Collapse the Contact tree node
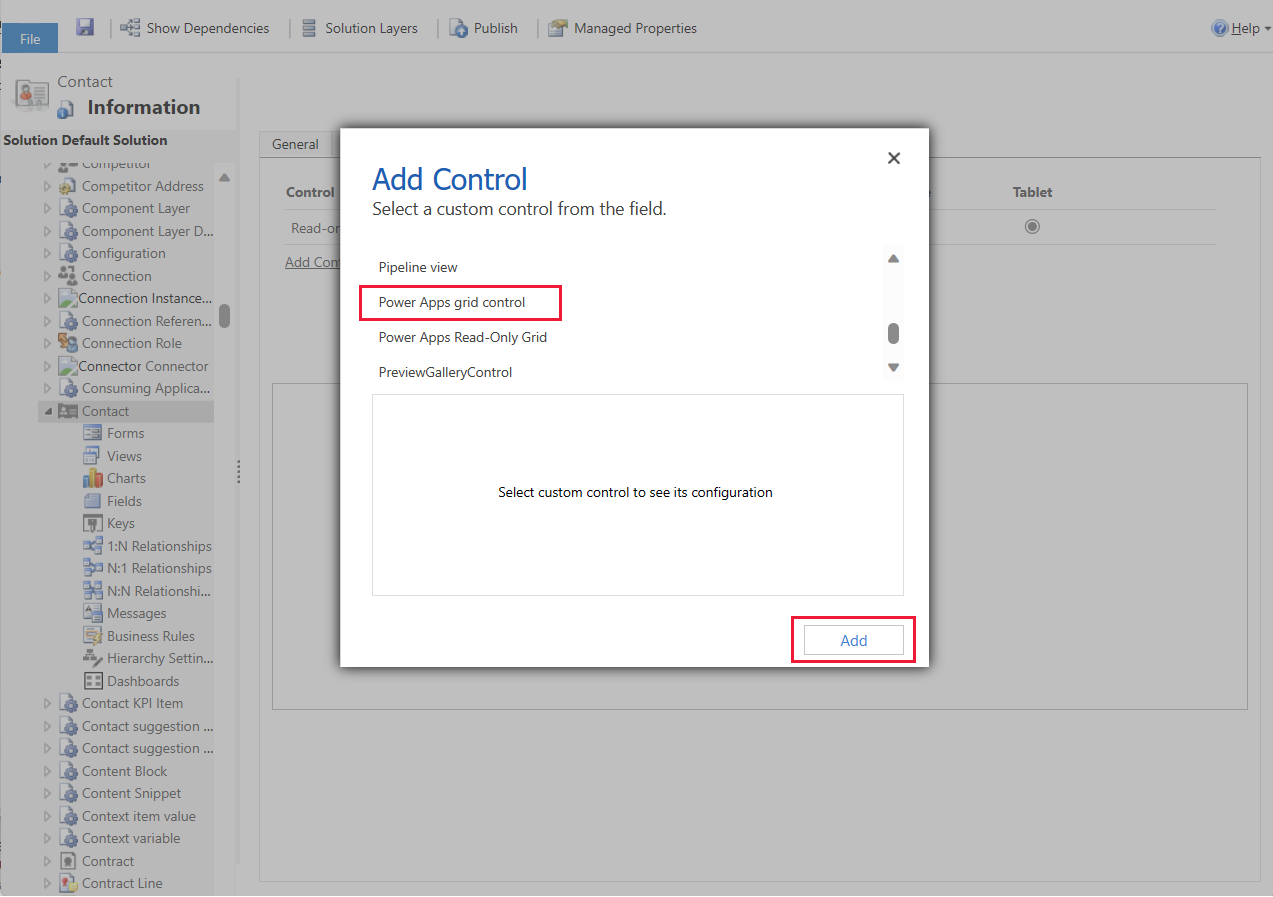This screenshot has width=1273, height=897. point(47,411)
